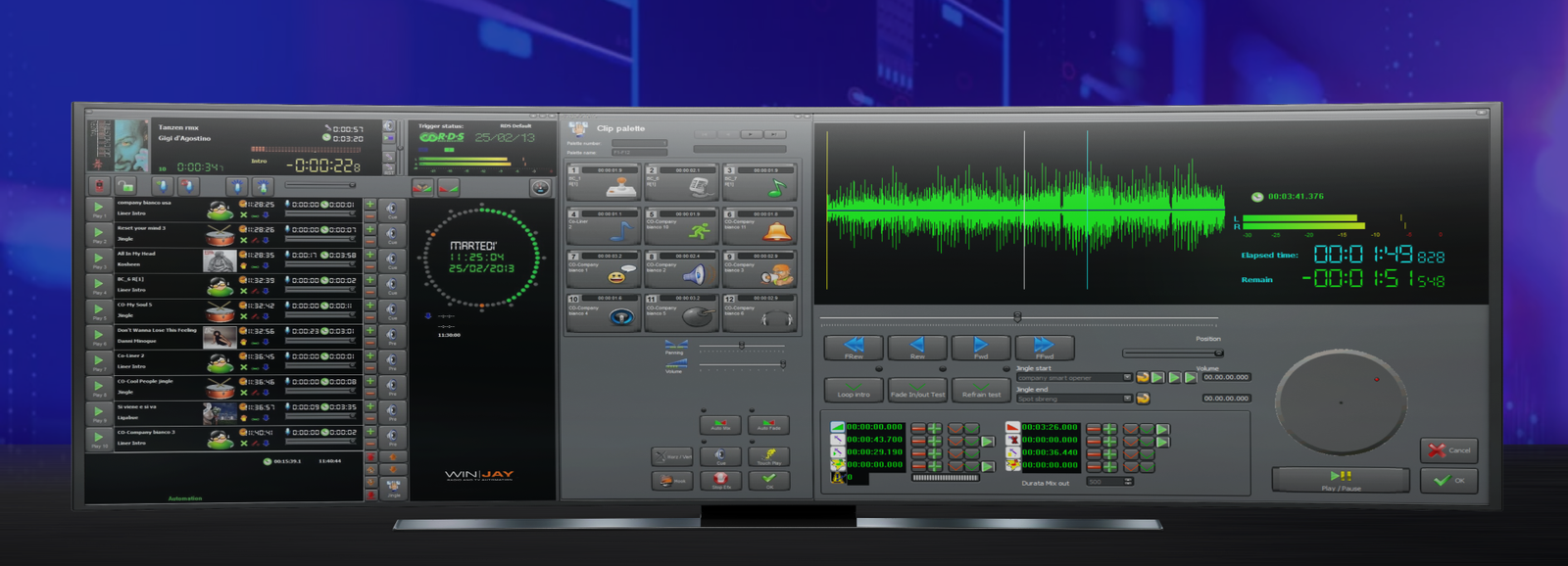This screenshot has height=566, width=1568.
Task: Trigger clip pad 5 running man icon
Action: pyautogui.click(x=681, y=226)
